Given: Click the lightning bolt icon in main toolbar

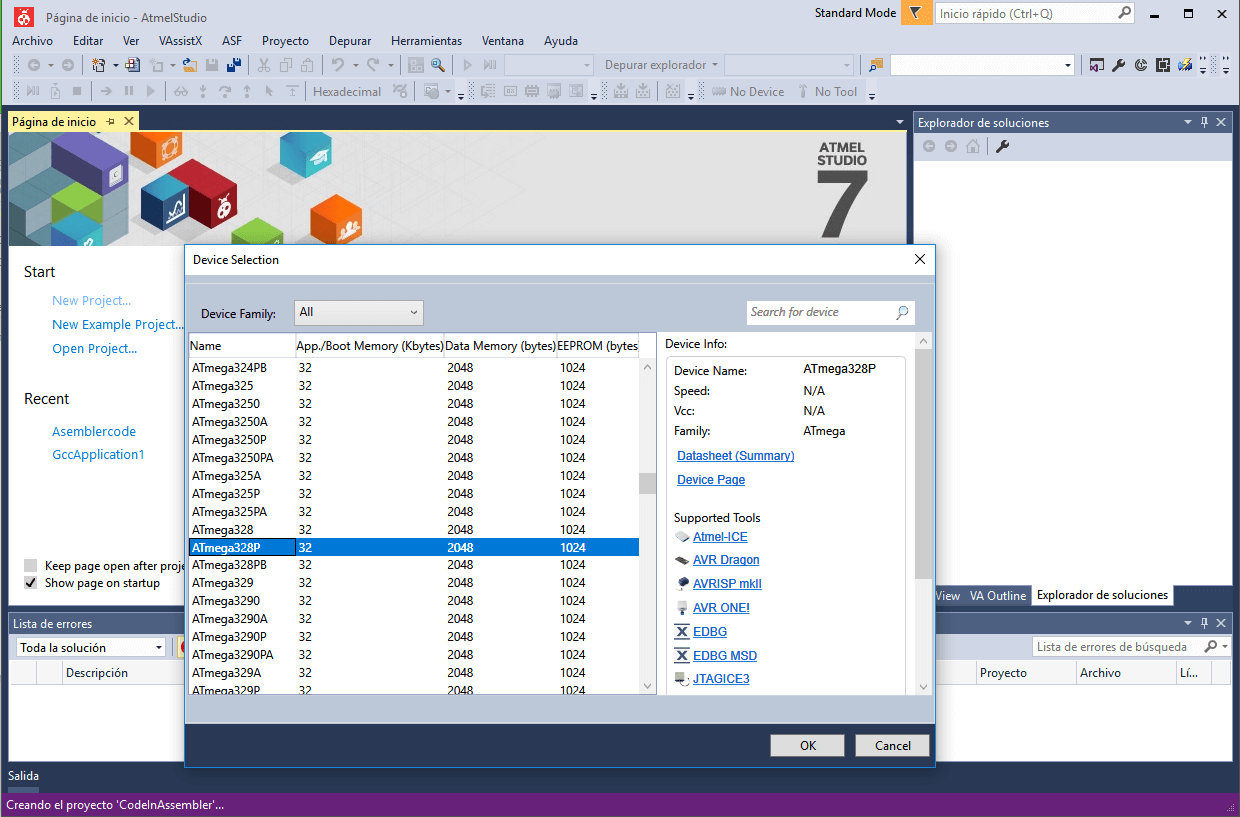Looking at the screenshot, I should point(1184,65).
